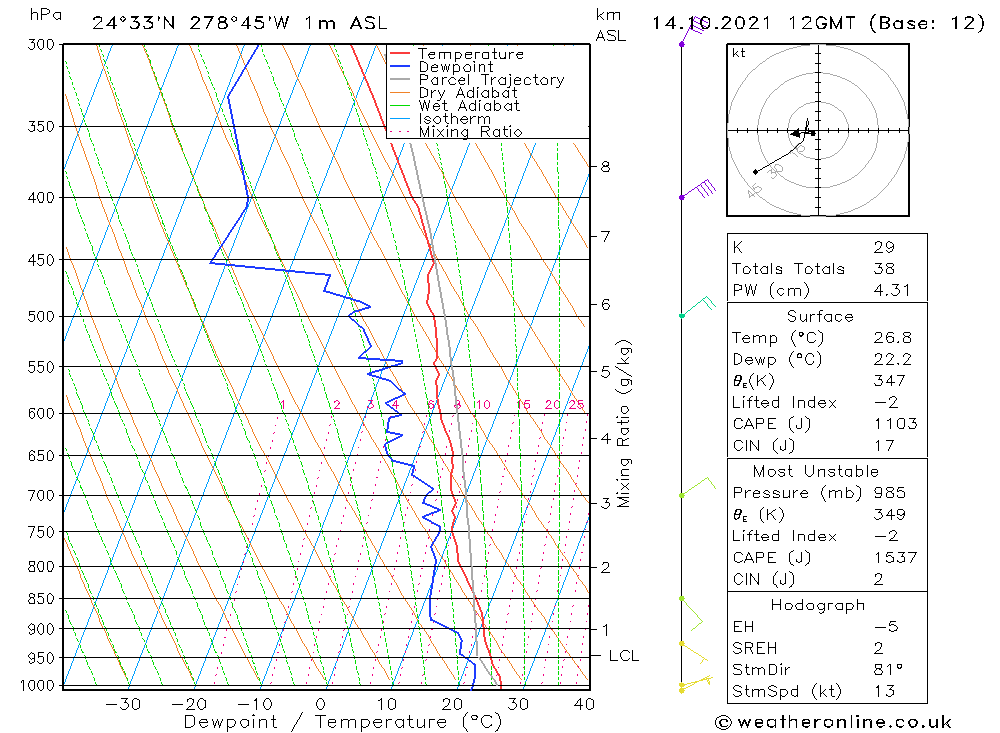This screenshot has height=733, width=1000.
Task: Click the K index value 29
Action: coord(884,247)
